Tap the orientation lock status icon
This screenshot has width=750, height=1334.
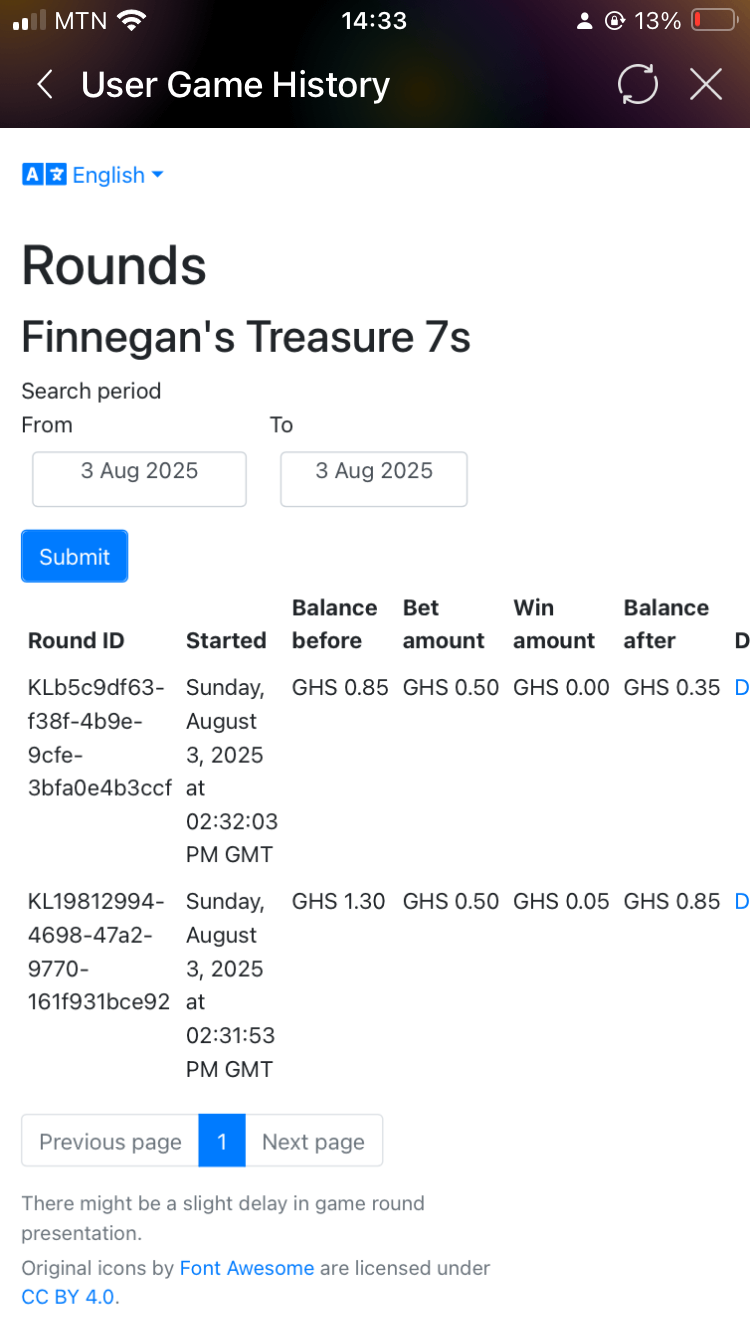[615, 21]
